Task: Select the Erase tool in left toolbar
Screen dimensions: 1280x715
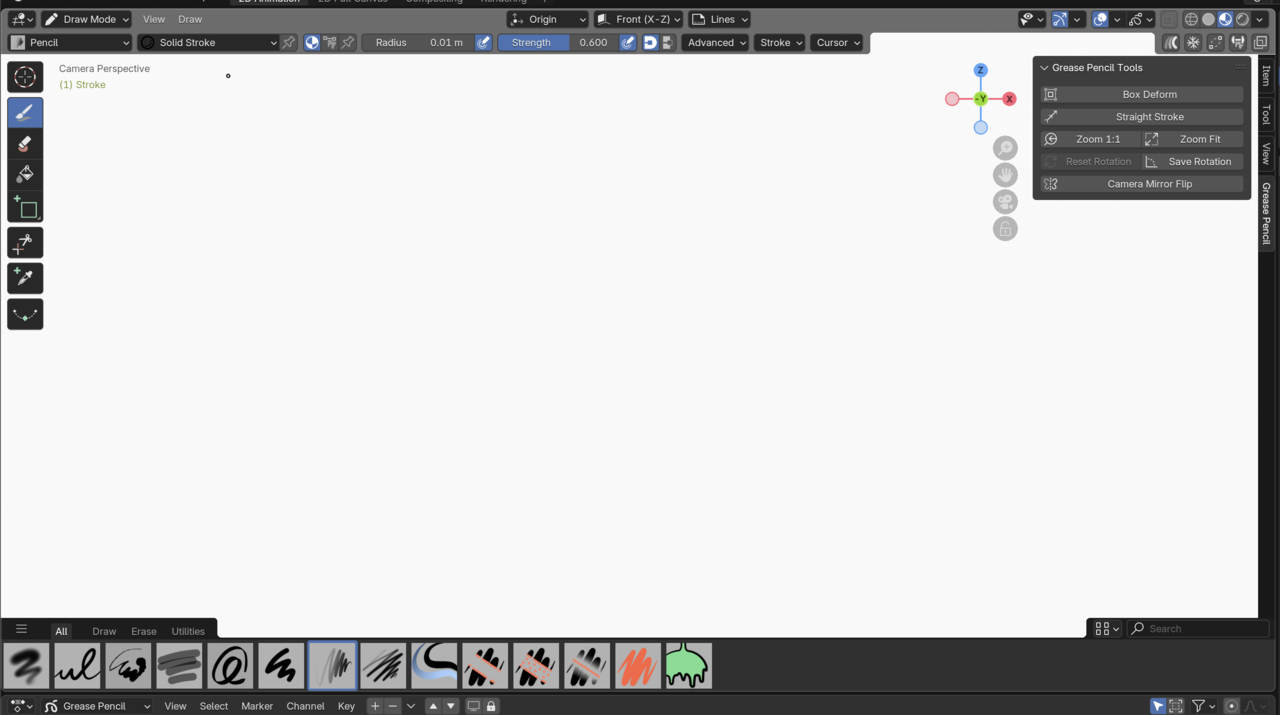Action: tap(25, 144)
